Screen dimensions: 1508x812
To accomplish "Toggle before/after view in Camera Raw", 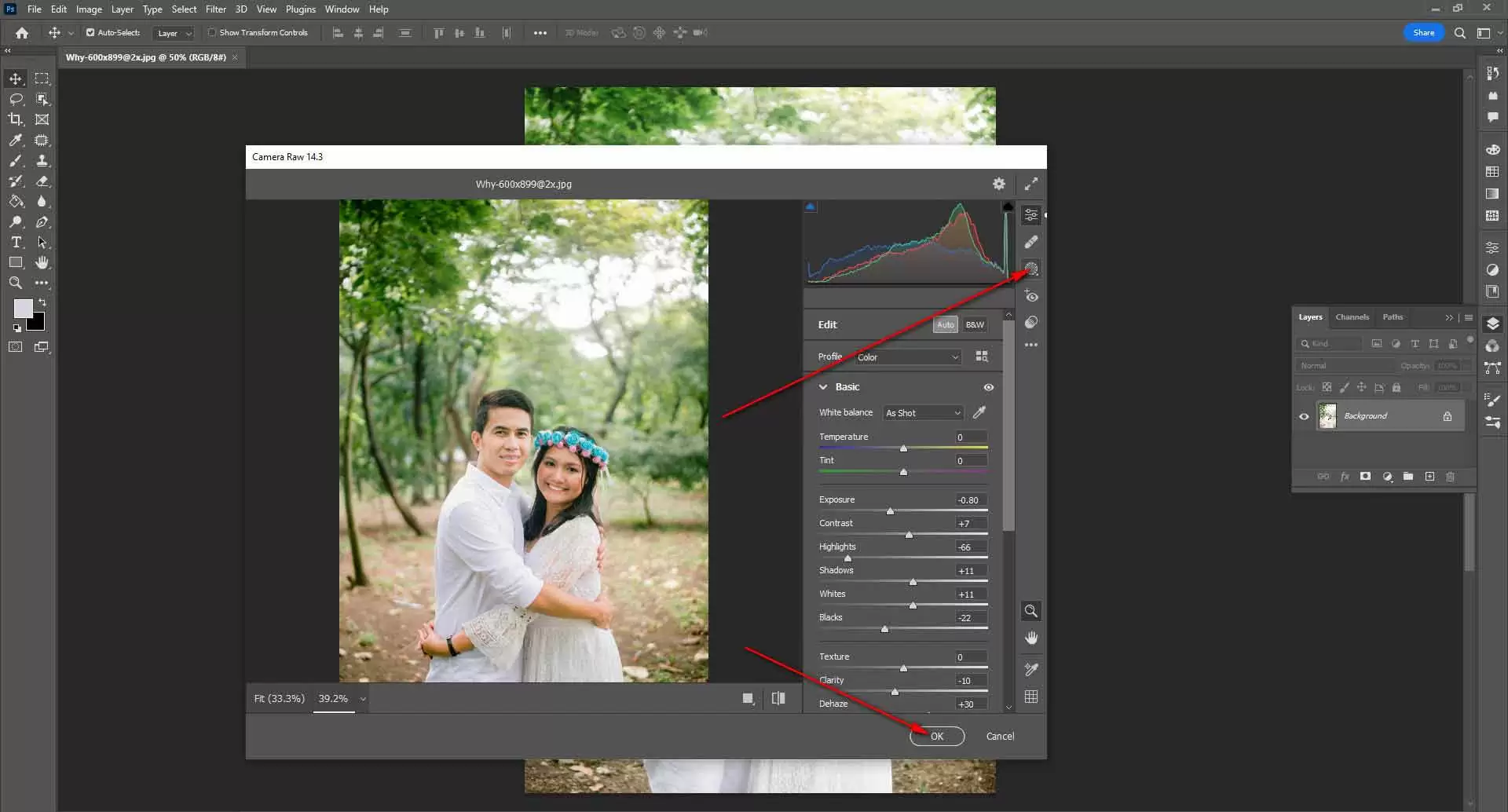I will coord(778,698).
